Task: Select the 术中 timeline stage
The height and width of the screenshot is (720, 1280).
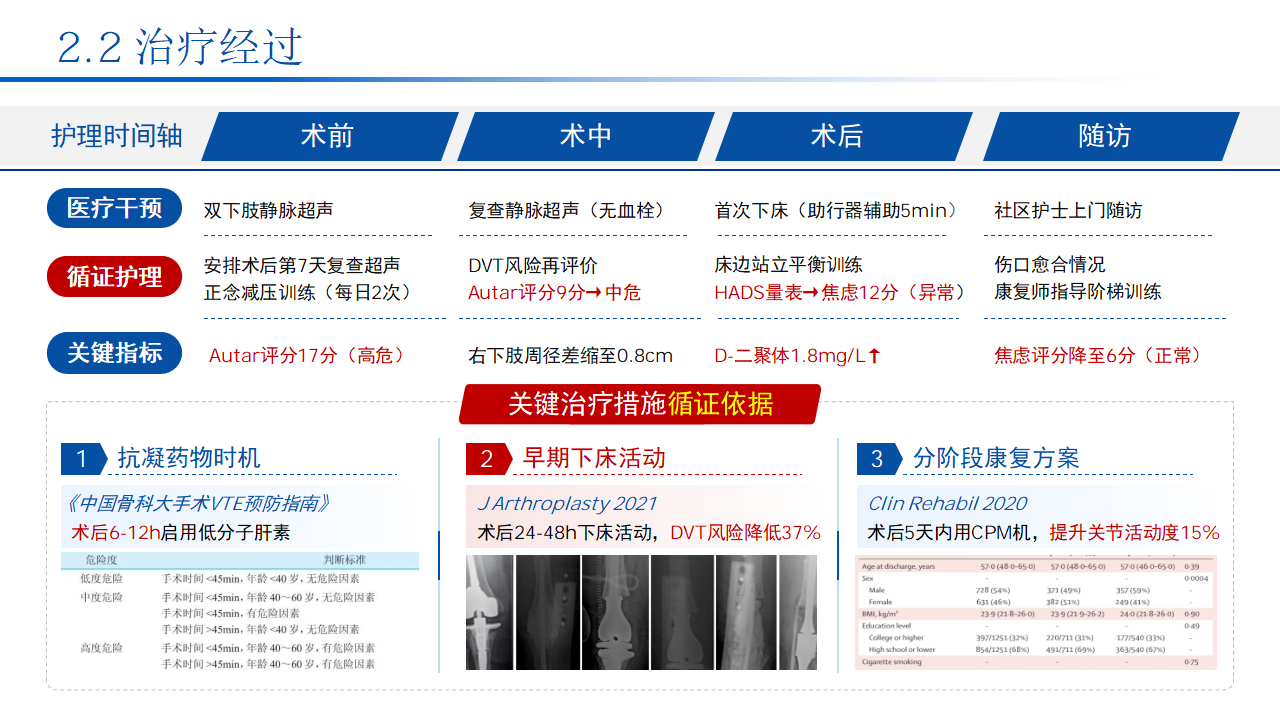Action: point(586,136)
